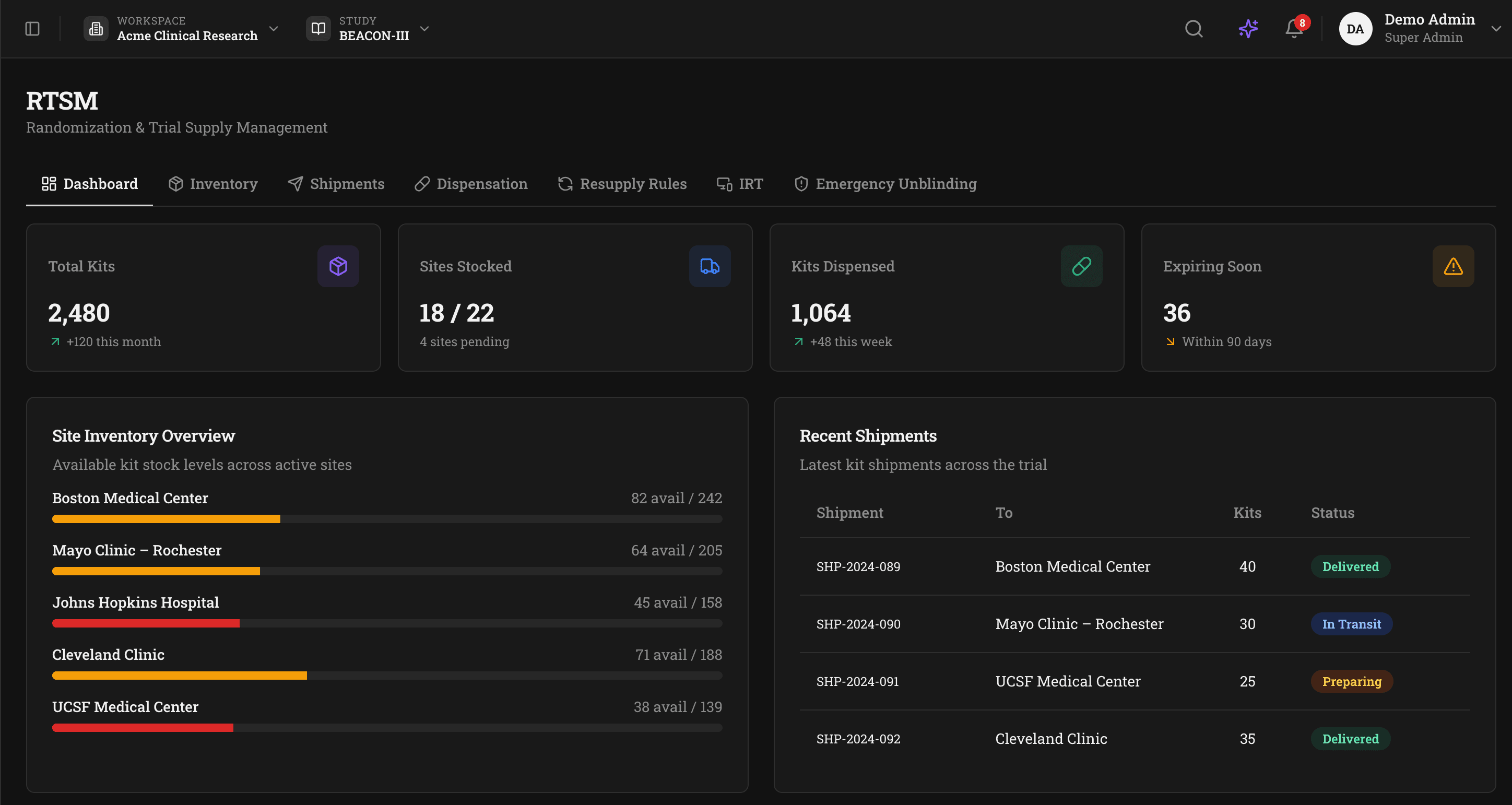
Task: Open the search magnifier icon
Action: pos(1194,29)
